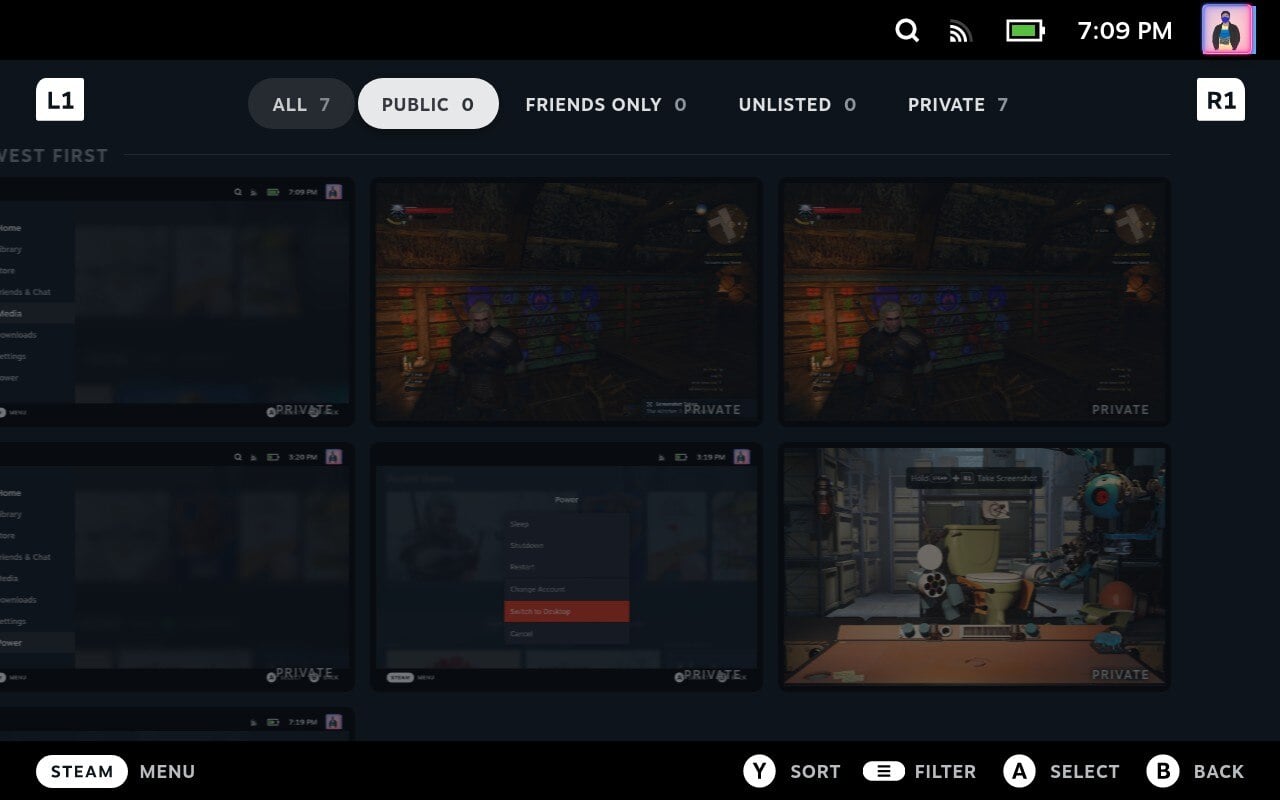Screen dimensions: 1280x800
Task: Click the 7:09 PM clock text
Action: (1125, 31)
